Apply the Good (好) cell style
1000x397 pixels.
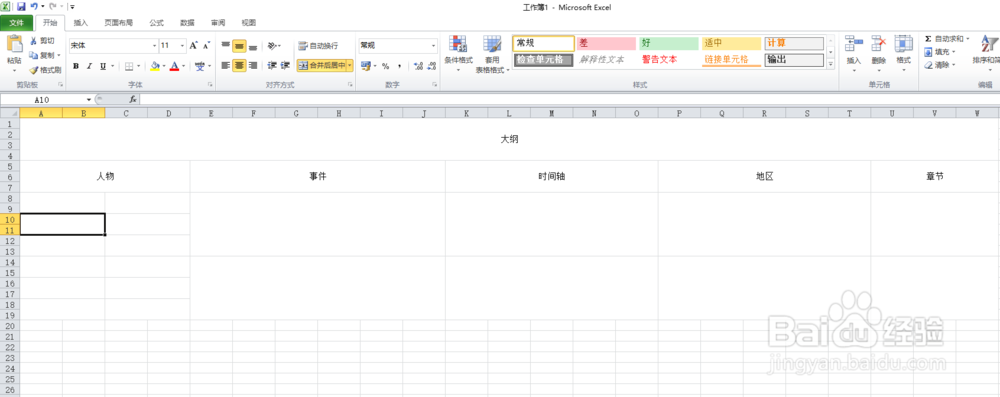pos(668,43)
